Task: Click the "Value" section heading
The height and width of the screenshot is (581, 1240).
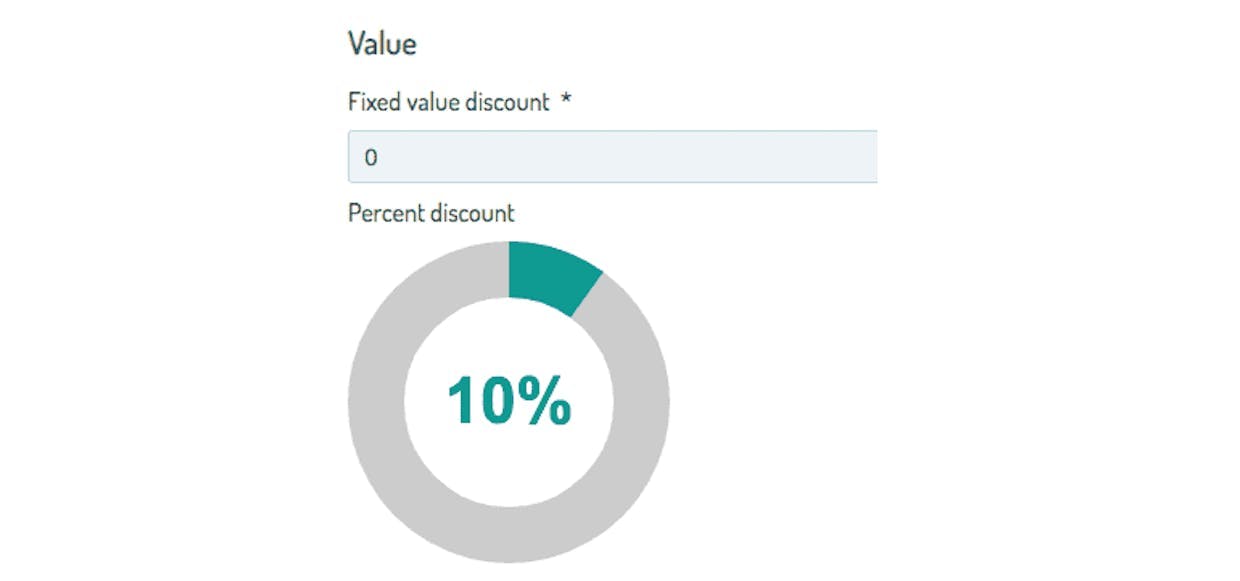Action: tap(382, 44)
